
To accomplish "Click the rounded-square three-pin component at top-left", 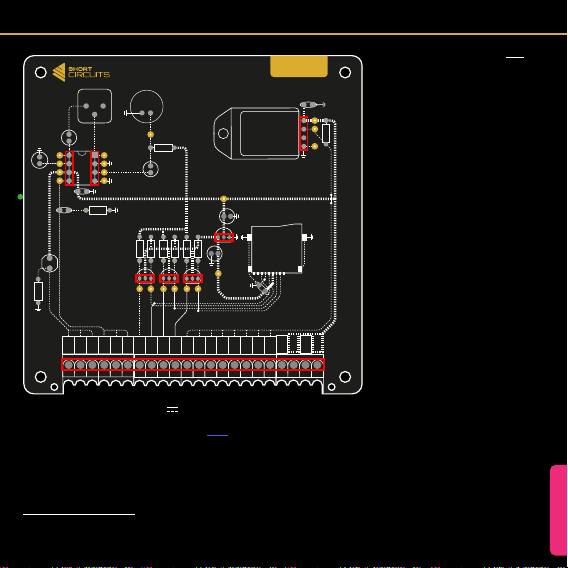I will click(x=95, y=106).
